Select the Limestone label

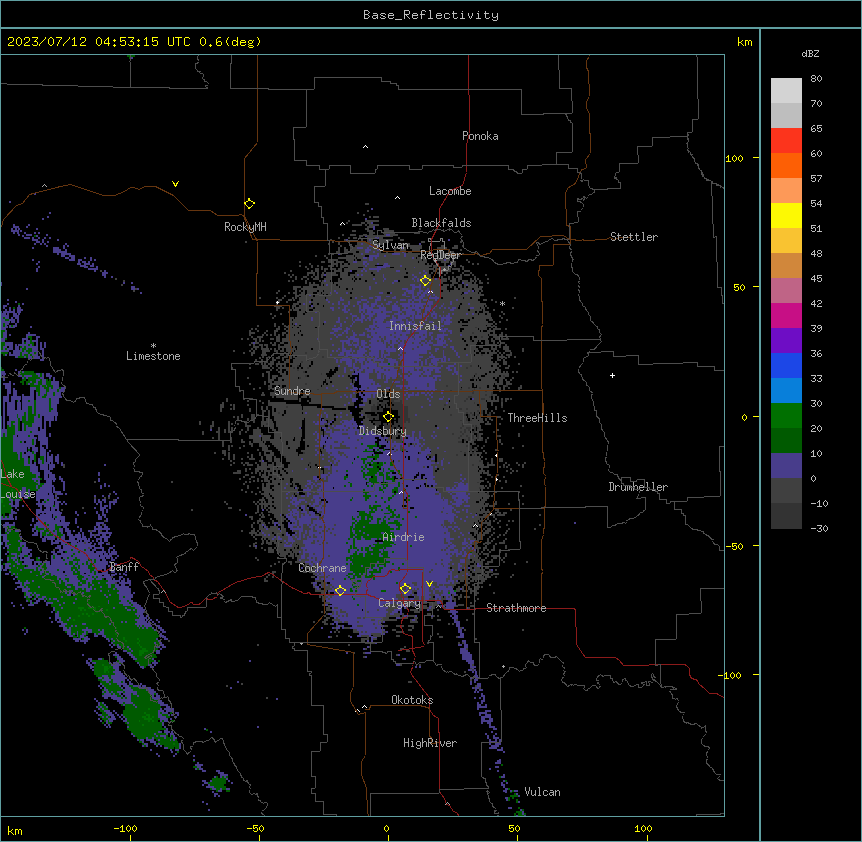(153, 356)
